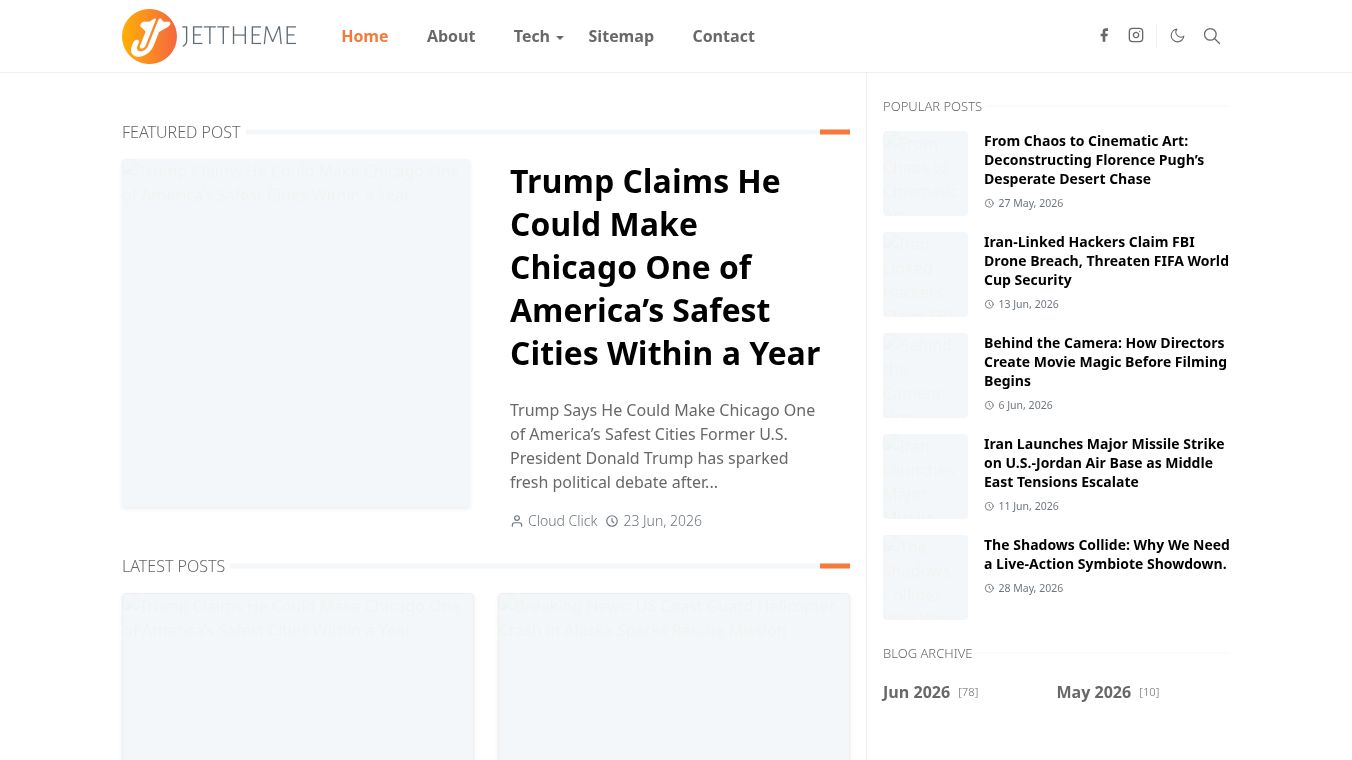The height and width of the screenshot is (760, 1352).
Task: Click the Behind the Camera post thumbnail
Action: [925, 375]
